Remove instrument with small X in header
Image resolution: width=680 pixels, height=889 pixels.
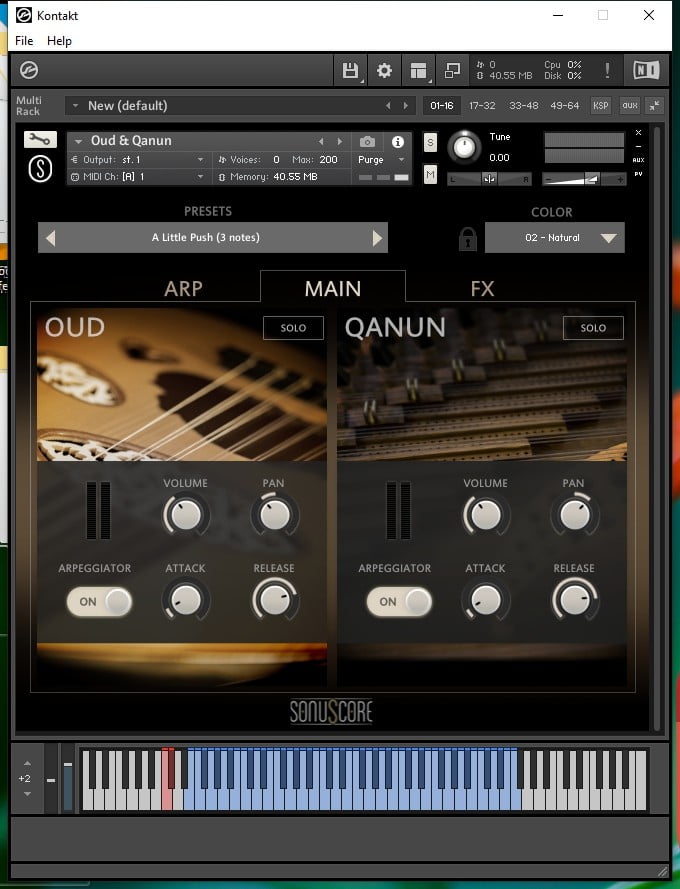pos(639,133)
